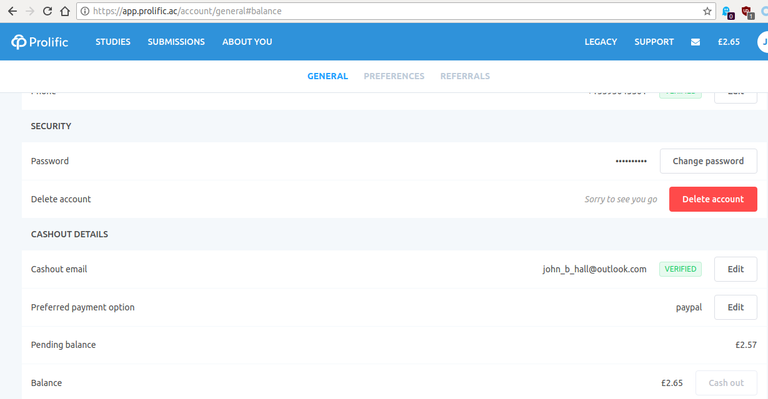Switch to the REFERRALS tab
This screenshot has width=768, height=399.
tap(465, 76)
